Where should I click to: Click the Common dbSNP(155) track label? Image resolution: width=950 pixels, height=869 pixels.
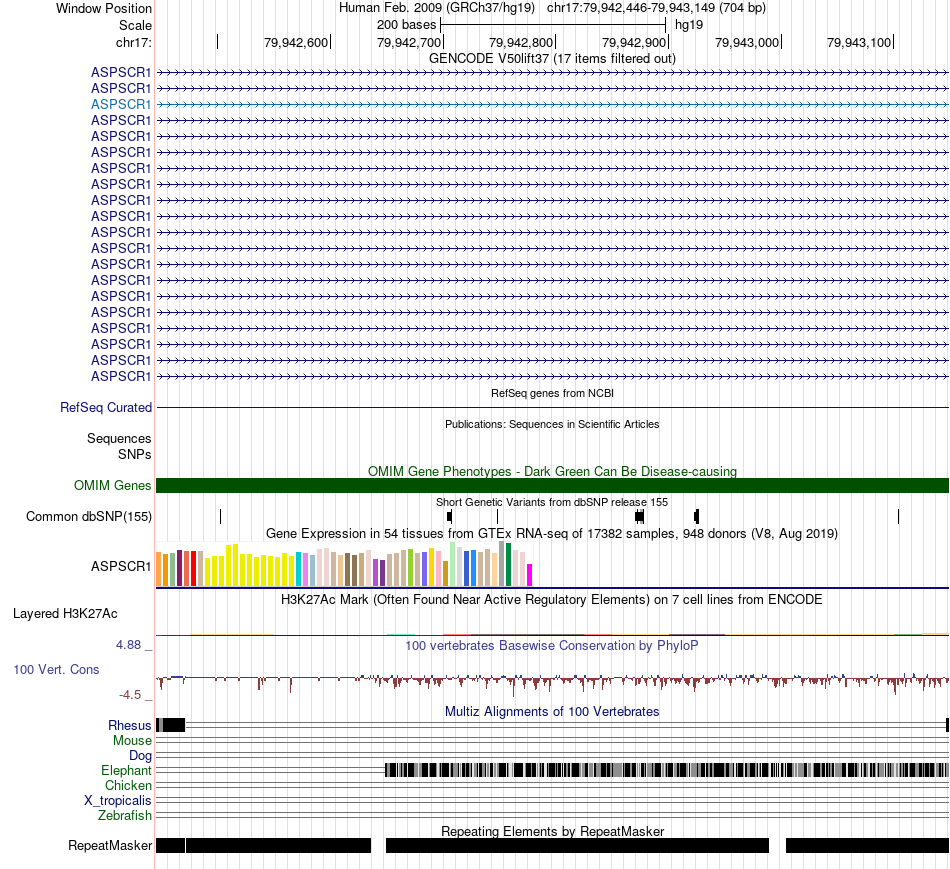(88, 516)
